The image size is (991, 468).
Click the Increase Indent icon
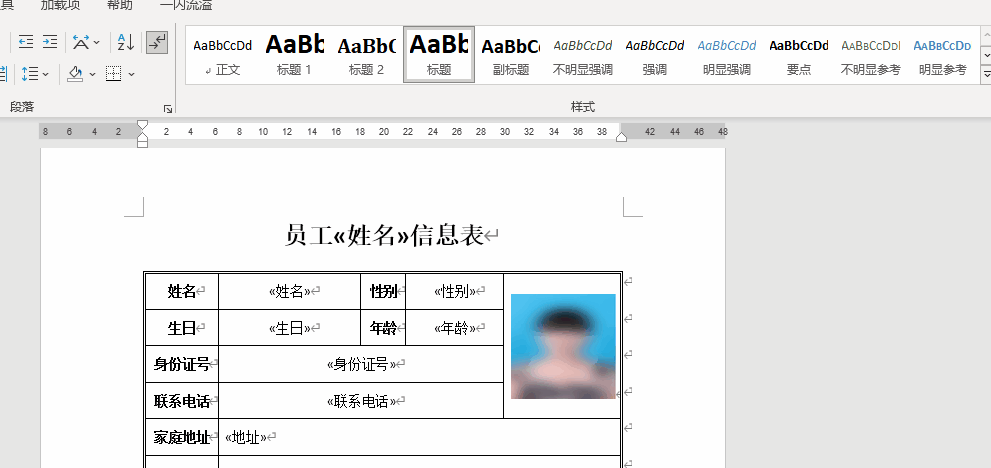pos(49,42)
